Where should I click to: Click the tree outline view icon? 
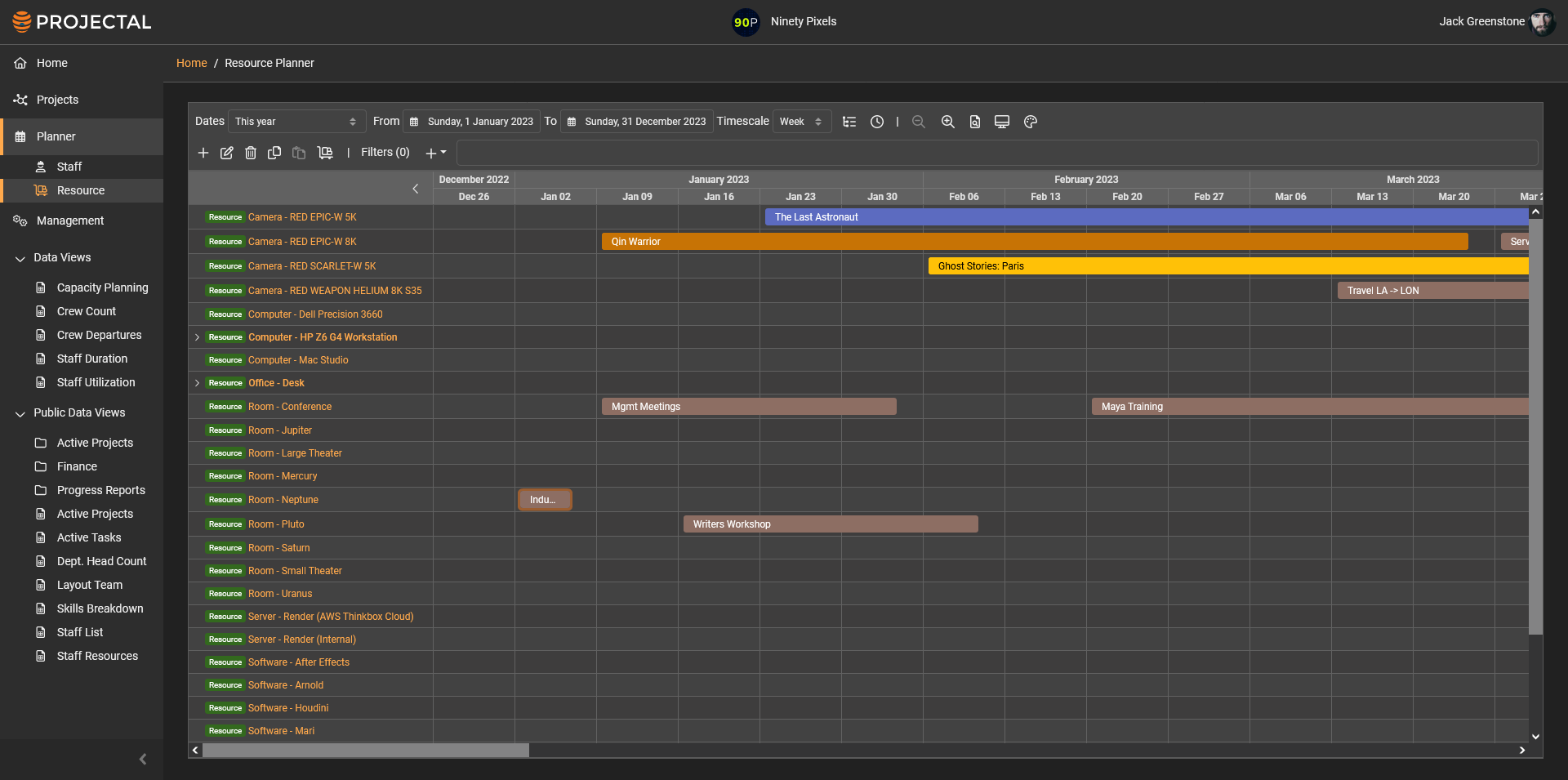(x=849, y=121)
